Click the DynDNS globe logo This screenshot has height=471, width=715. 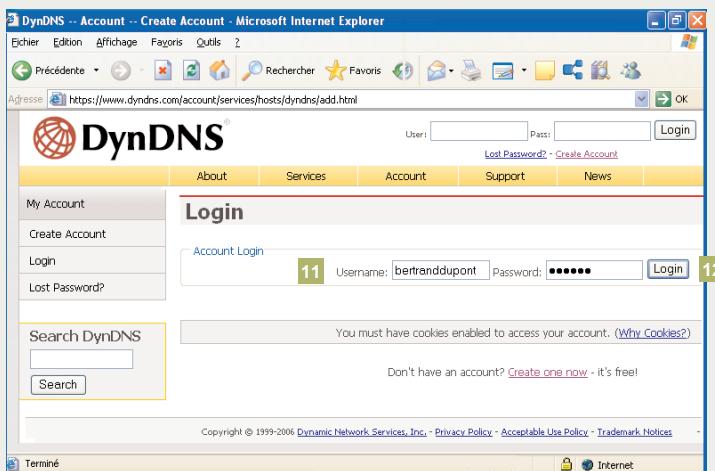(54, 138)
